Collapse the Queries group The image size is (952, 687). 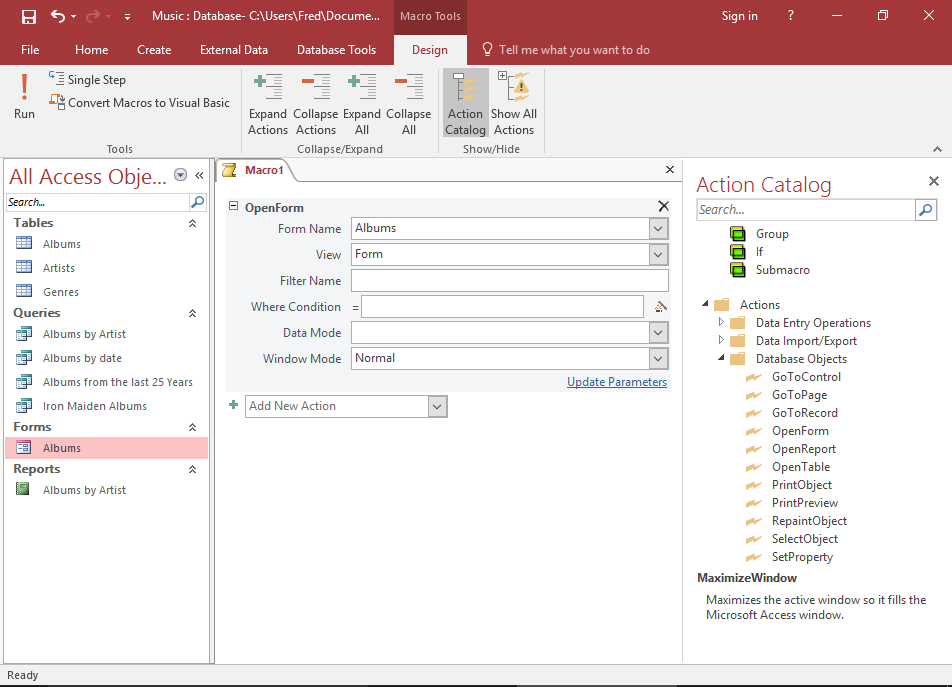192,313
